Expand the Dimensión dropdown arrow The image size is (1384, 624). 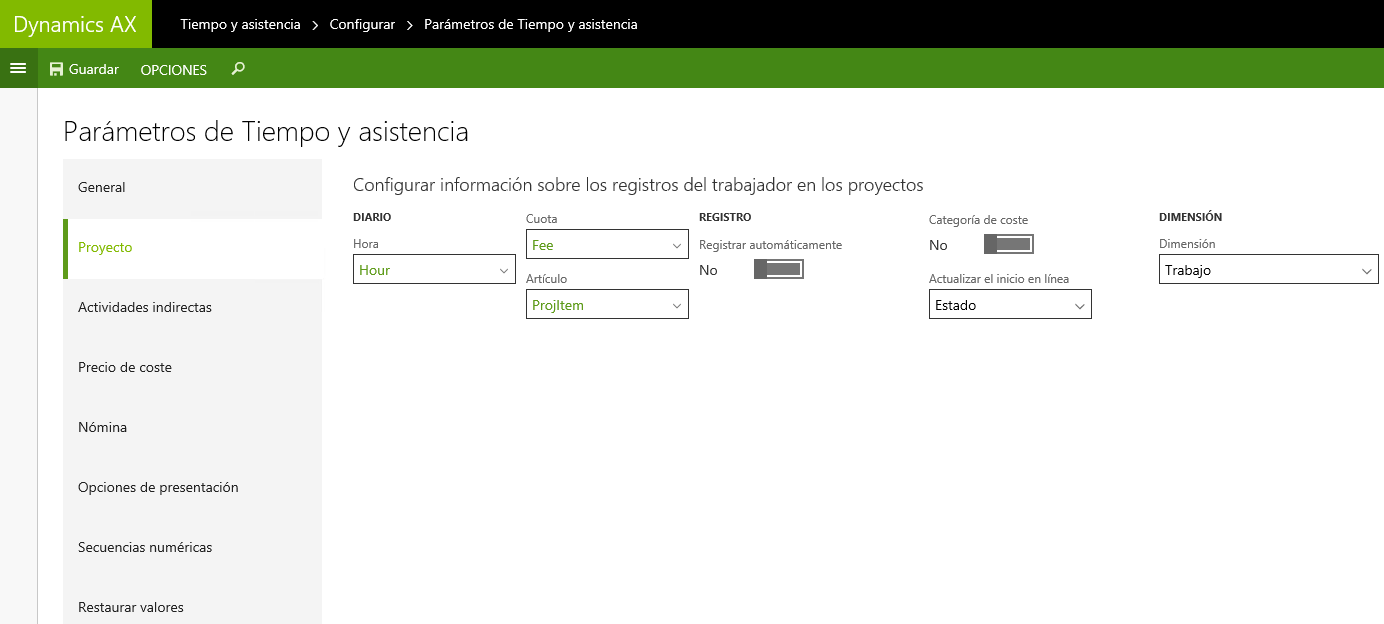(x=1367, y=270)
